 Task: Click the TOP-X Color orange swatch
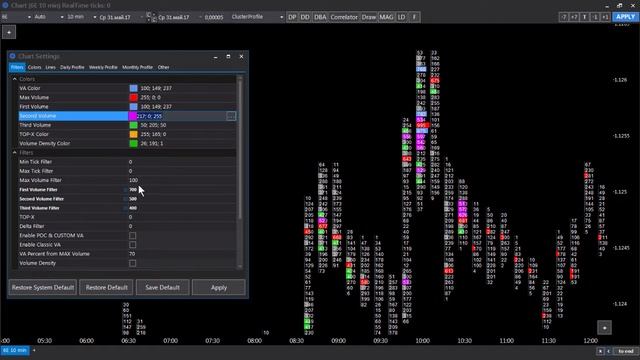click(x=133, y=134)
